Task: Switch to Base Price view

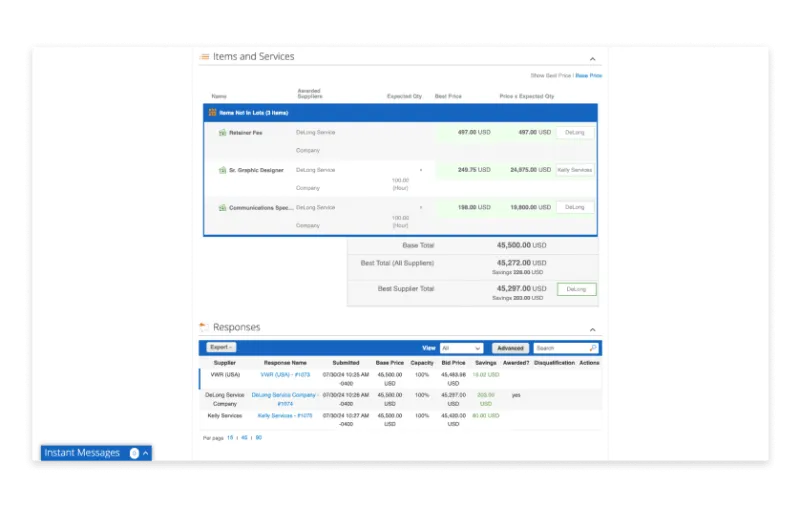Action: click(589, 75)
